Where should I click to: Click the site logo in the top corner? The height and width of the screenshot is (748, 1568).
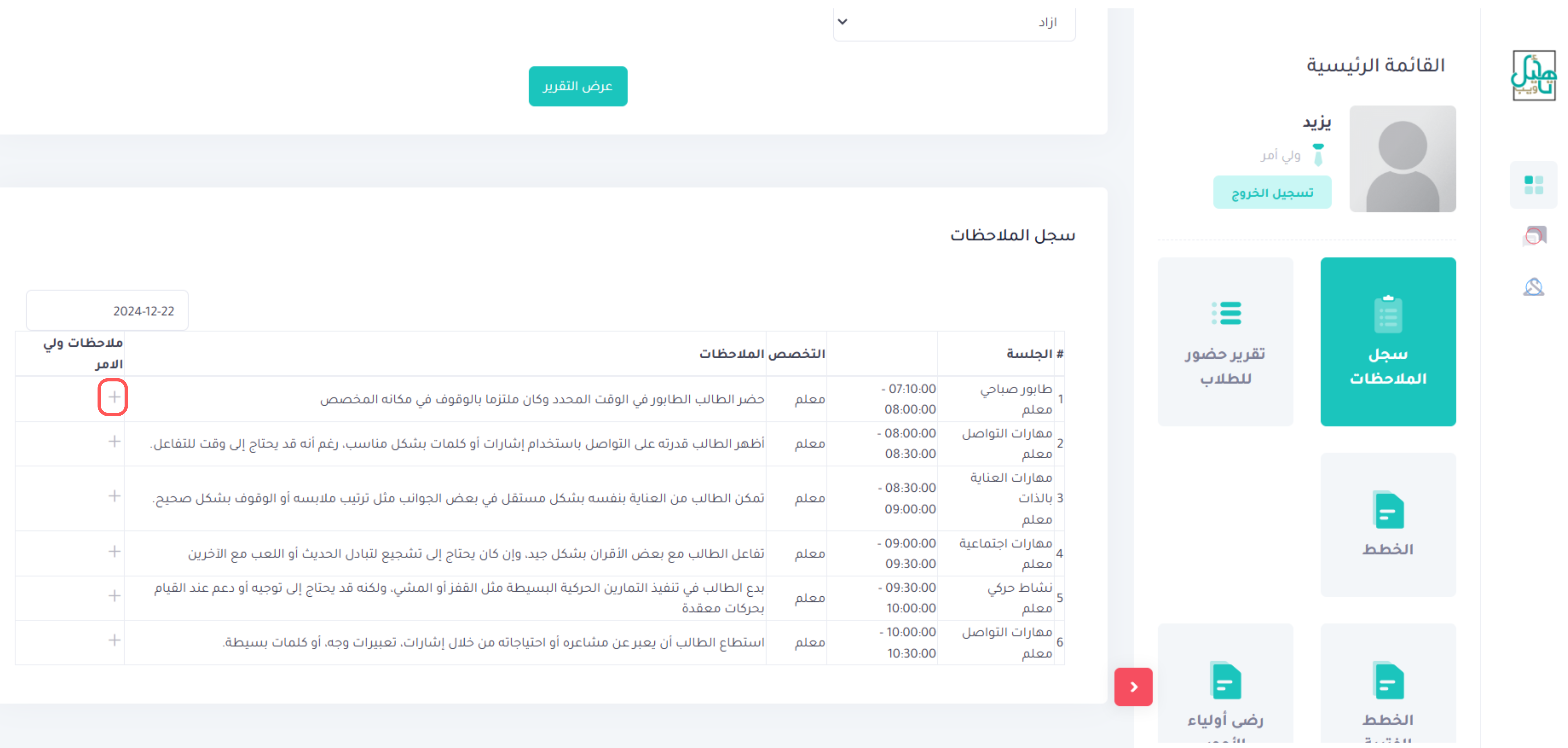(1533, 76)
